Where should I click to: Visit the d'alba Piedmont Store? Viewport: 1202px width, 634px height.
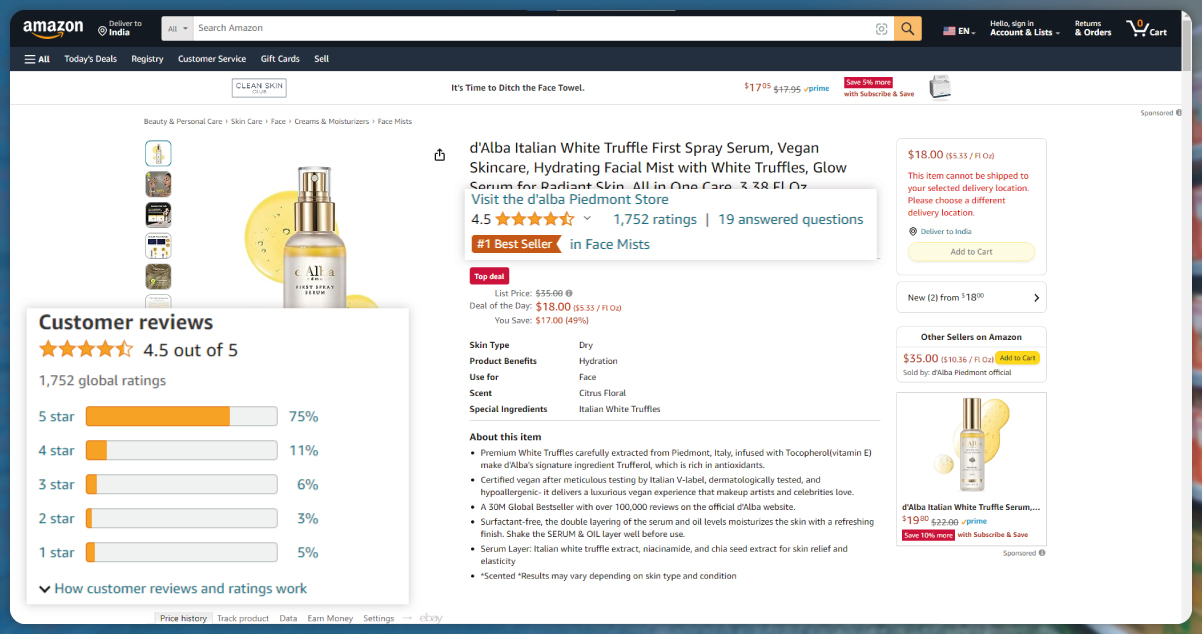(570, 199)
